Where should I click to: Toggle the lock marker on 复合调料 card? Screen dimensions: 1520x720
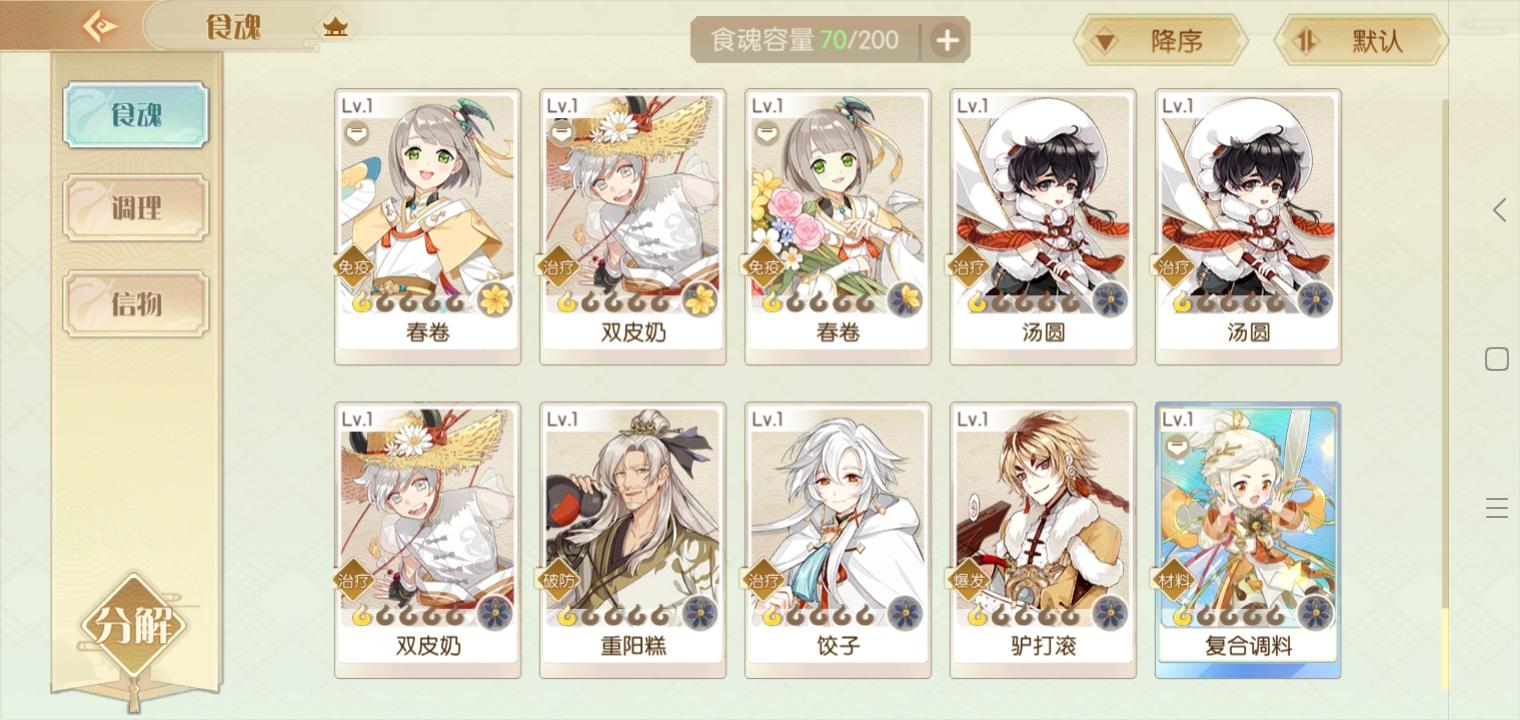(x=1177, y=447)
